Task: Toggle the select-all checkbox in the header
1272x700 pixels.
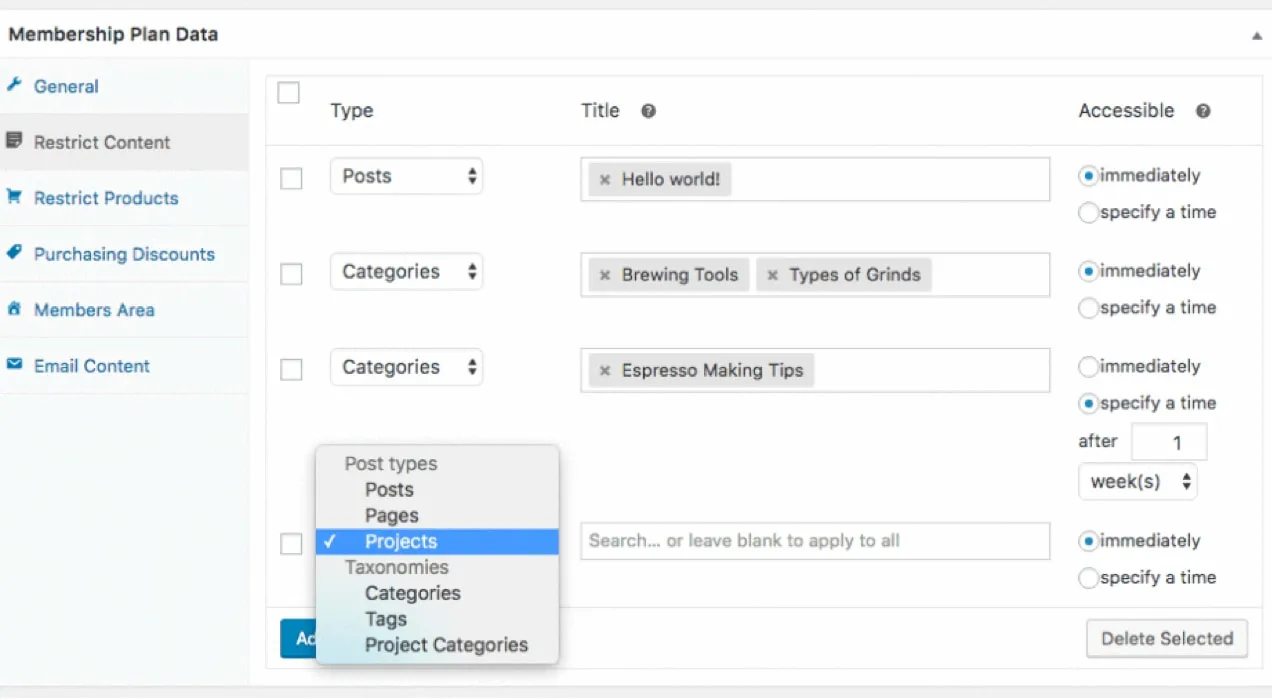Action: (x=288, y=93)
